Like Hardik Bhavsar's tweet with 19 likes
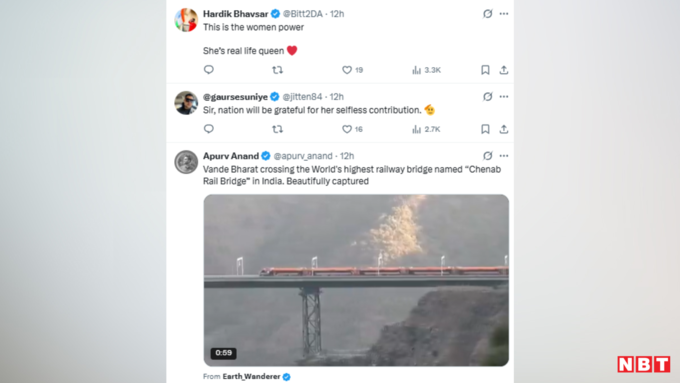This screenshot has width=680, height=383. [x=353, y=70]
